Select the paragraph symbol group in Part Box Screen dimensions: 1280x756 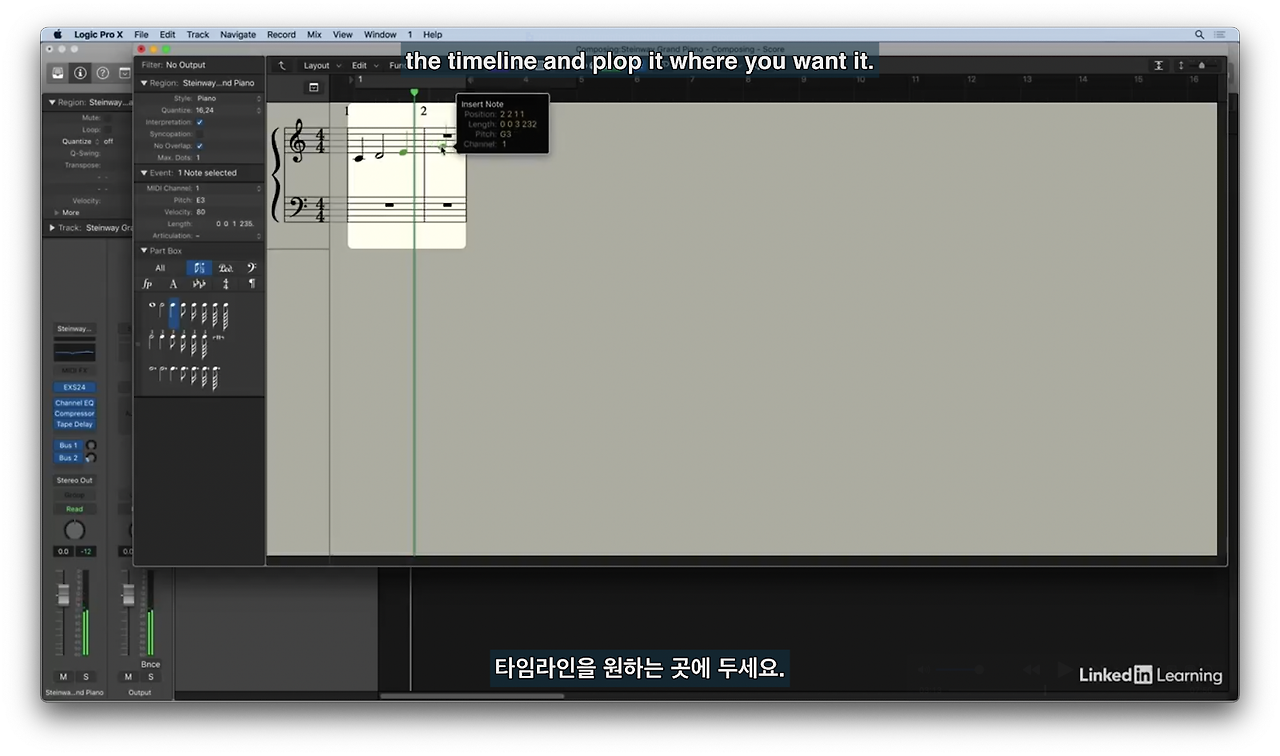[251, 284]
